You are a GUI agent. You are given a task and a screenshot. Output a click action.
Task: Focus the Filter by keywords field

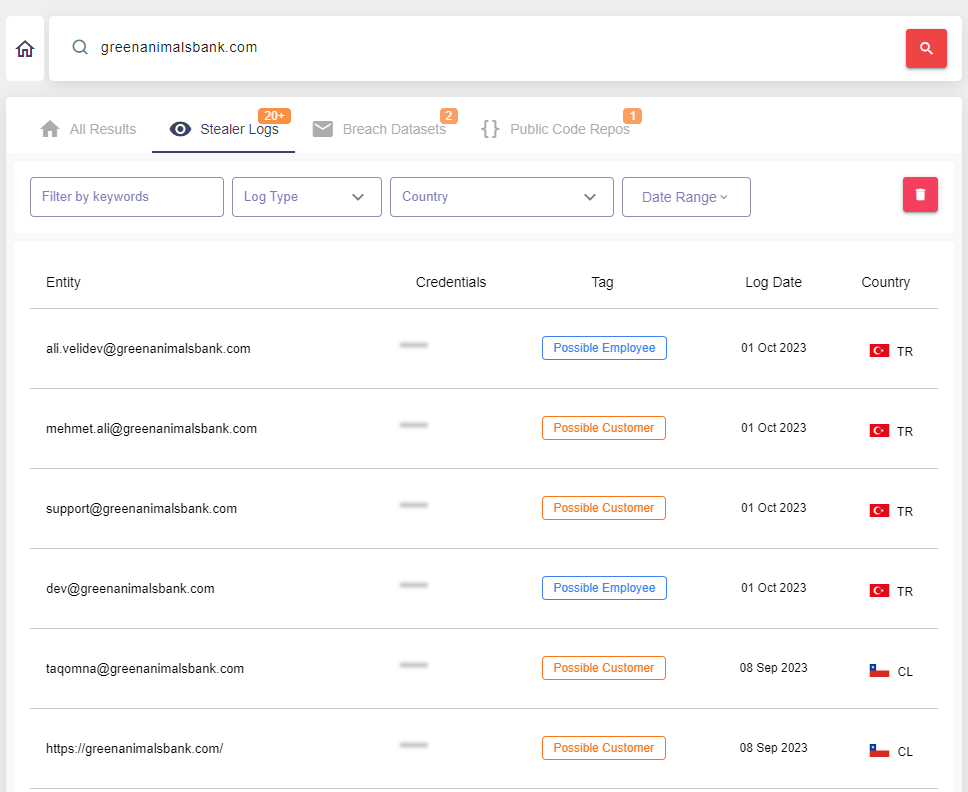pos(127,197)
